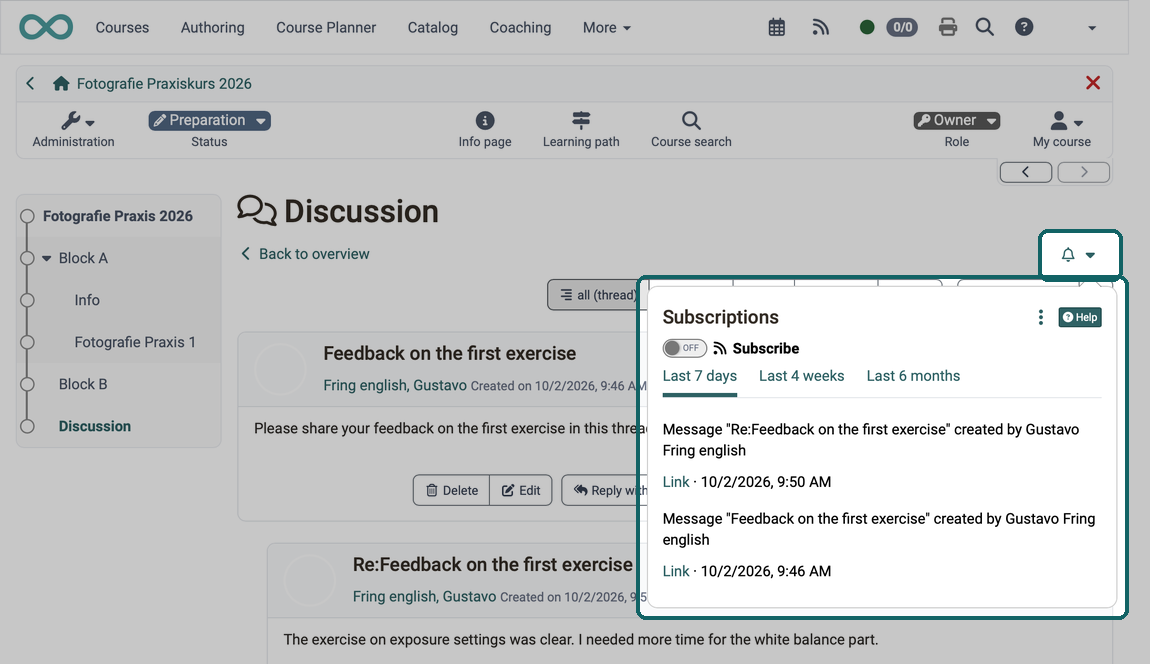This screenshot has height=664, width=1150.
Task: Select the Last 7 days tab
Action: 700,376
